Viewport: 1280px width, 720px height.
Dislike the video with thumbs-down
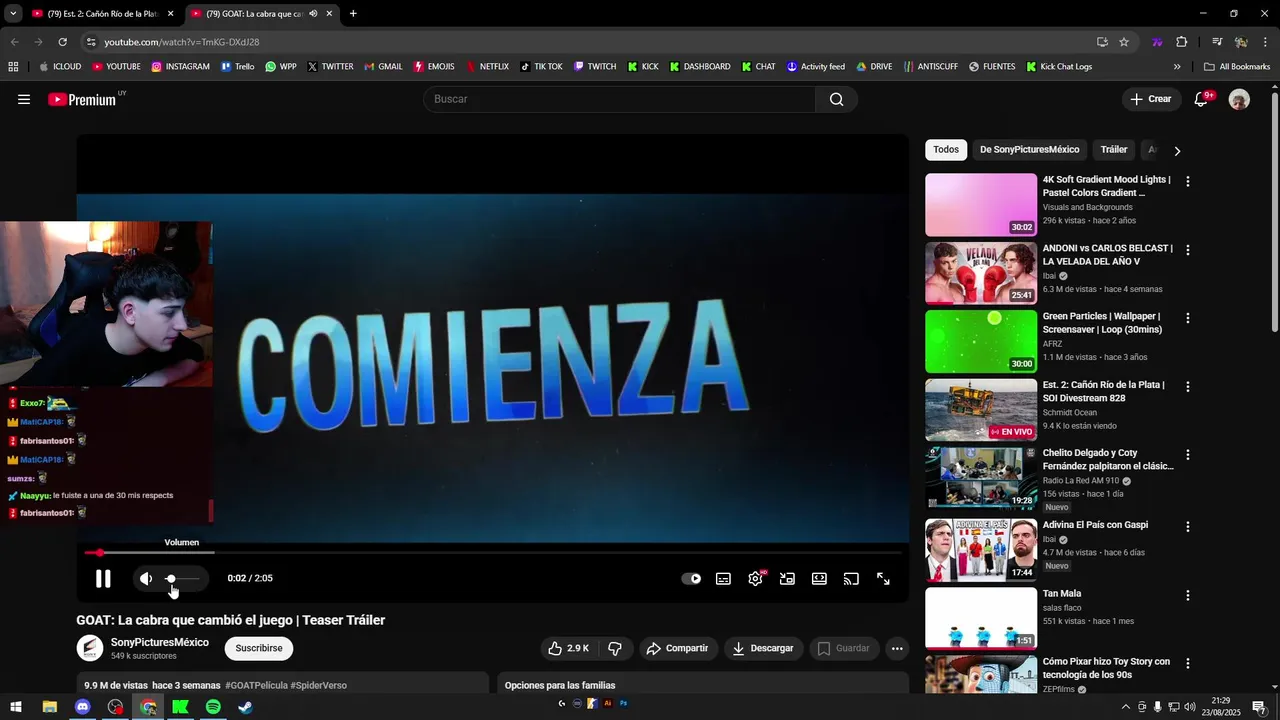click(x=615, y=648)
